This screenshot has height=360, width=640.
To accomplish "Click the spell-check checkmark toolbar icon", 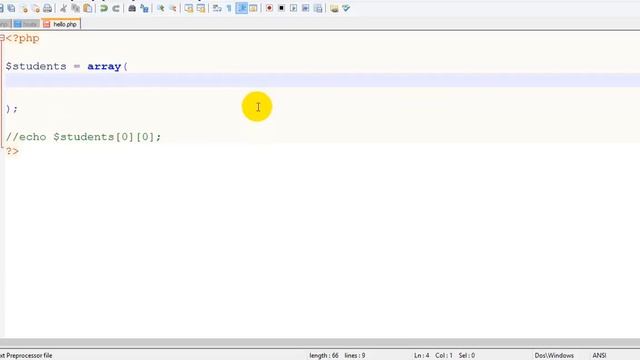I will 346,8.
